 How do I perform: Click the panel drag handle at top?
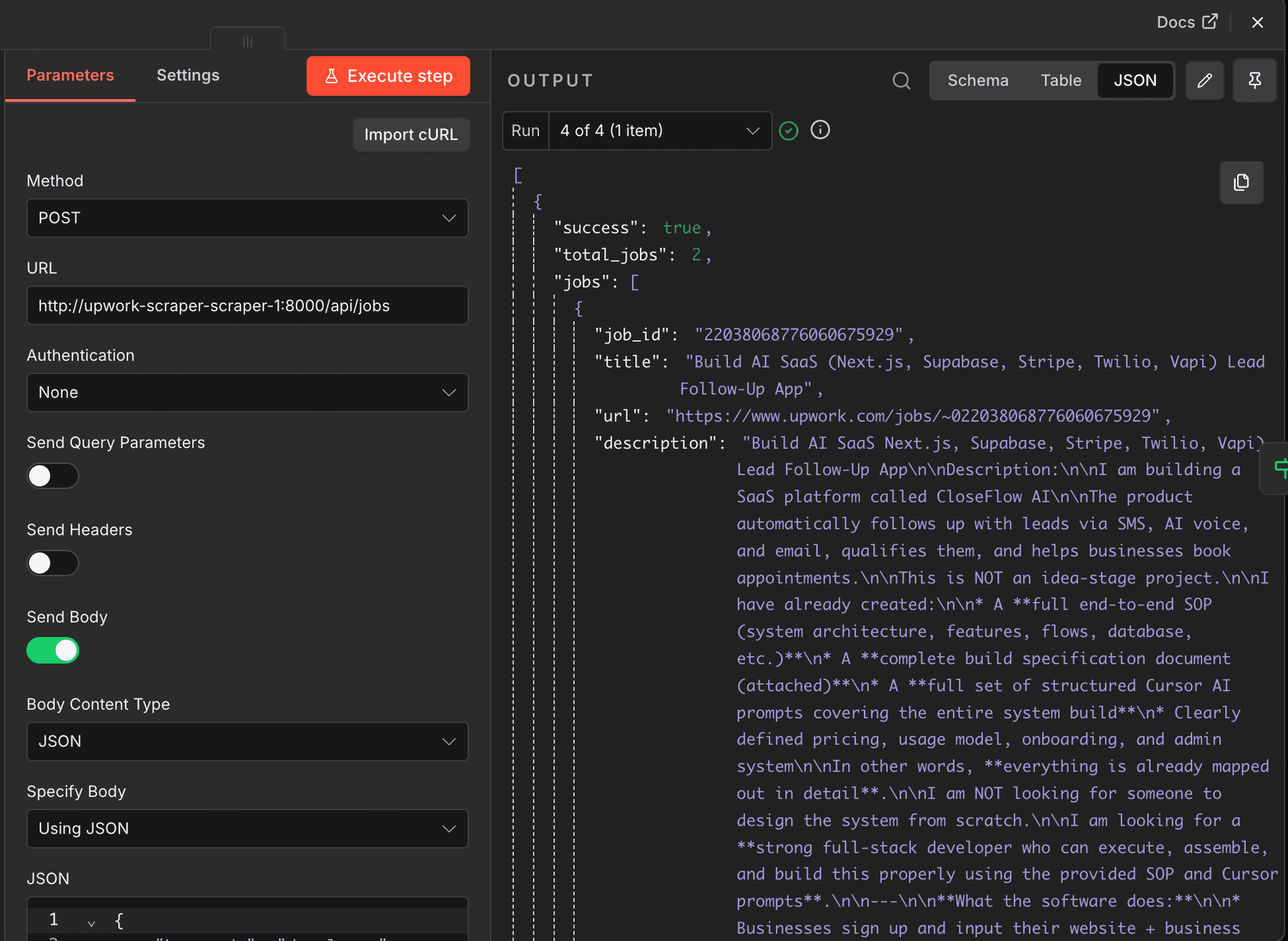(248, 41)
